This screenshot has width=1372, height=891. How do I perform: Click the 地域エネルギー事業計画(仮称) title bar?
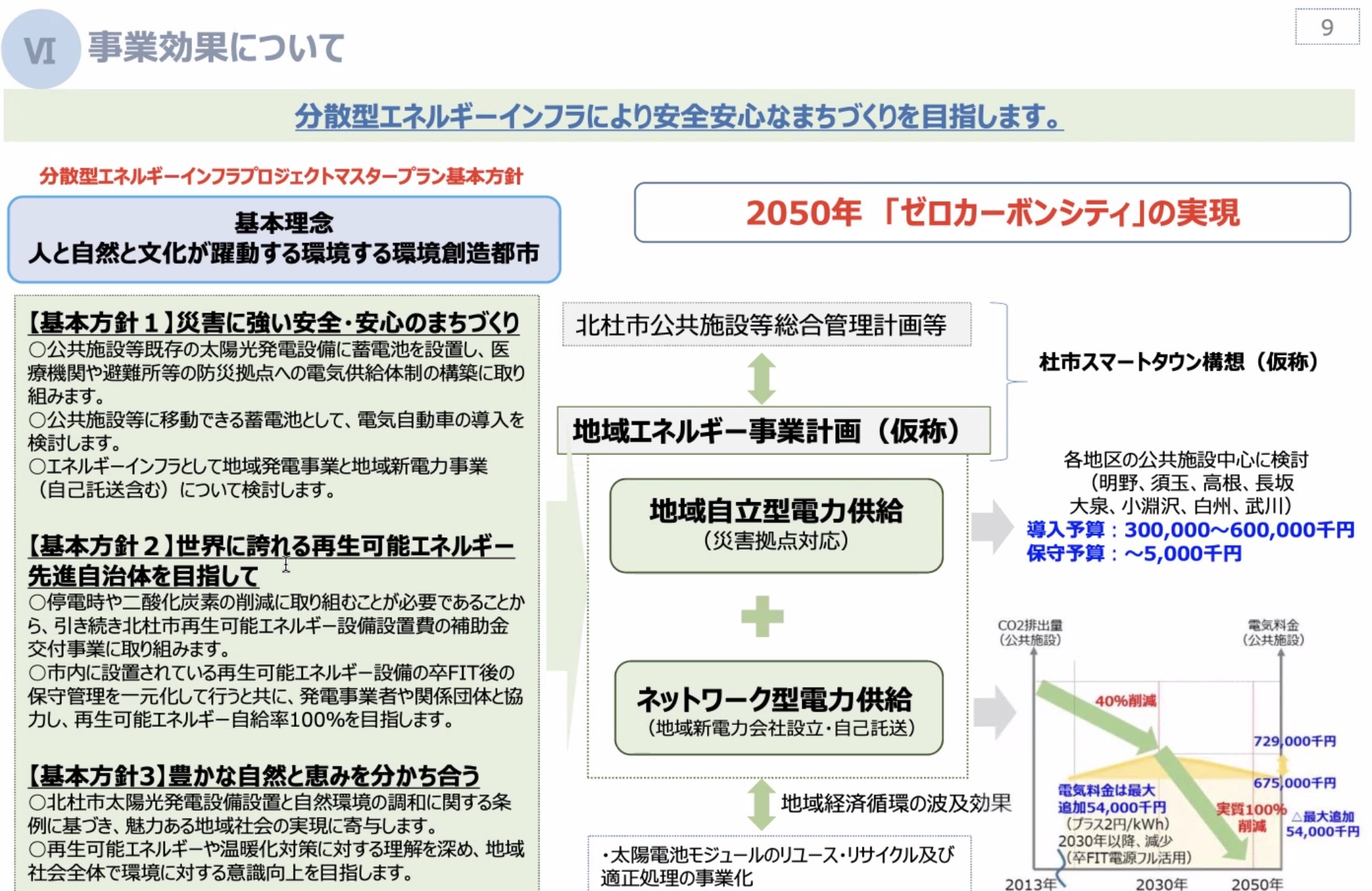(773, 431)
